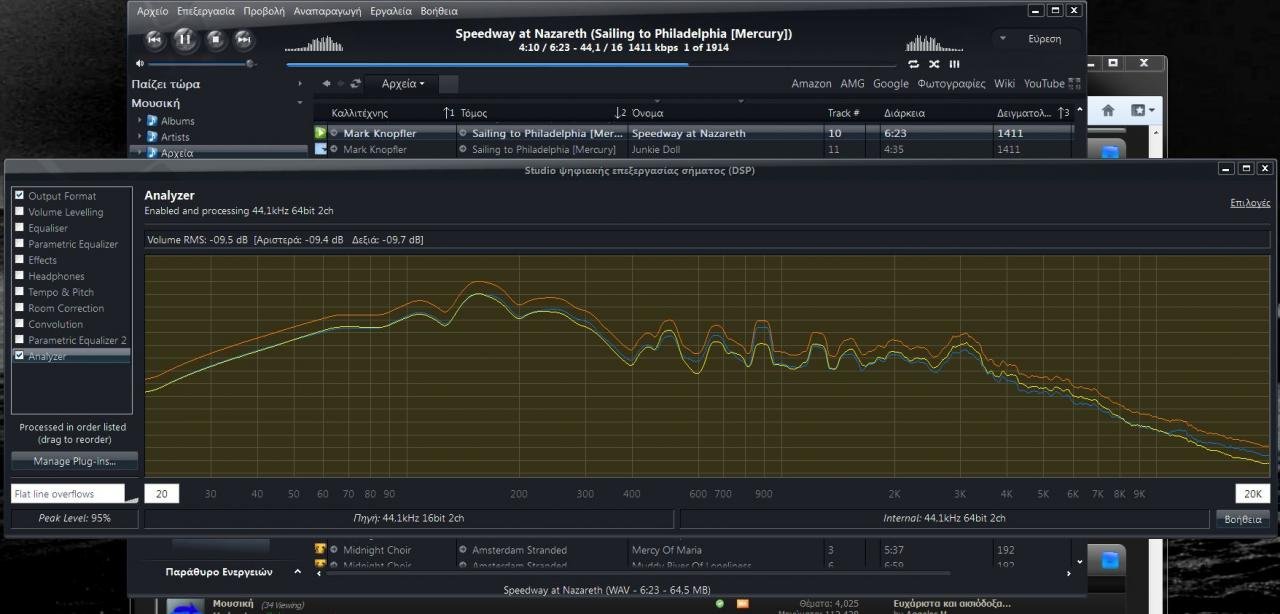Click the Manage Plug-ins button
Screen dimensions: 1280x614
click(x=74, y=461)
